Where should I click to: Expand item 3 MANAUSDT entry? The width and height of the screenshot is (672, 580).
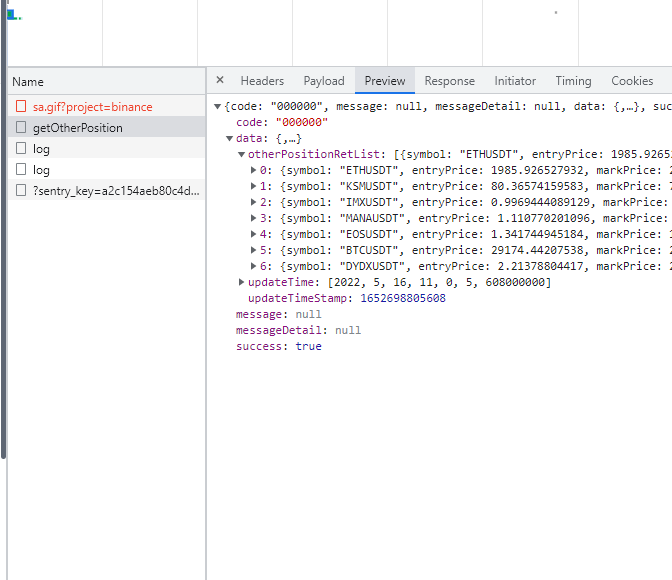tap(254, 218)
